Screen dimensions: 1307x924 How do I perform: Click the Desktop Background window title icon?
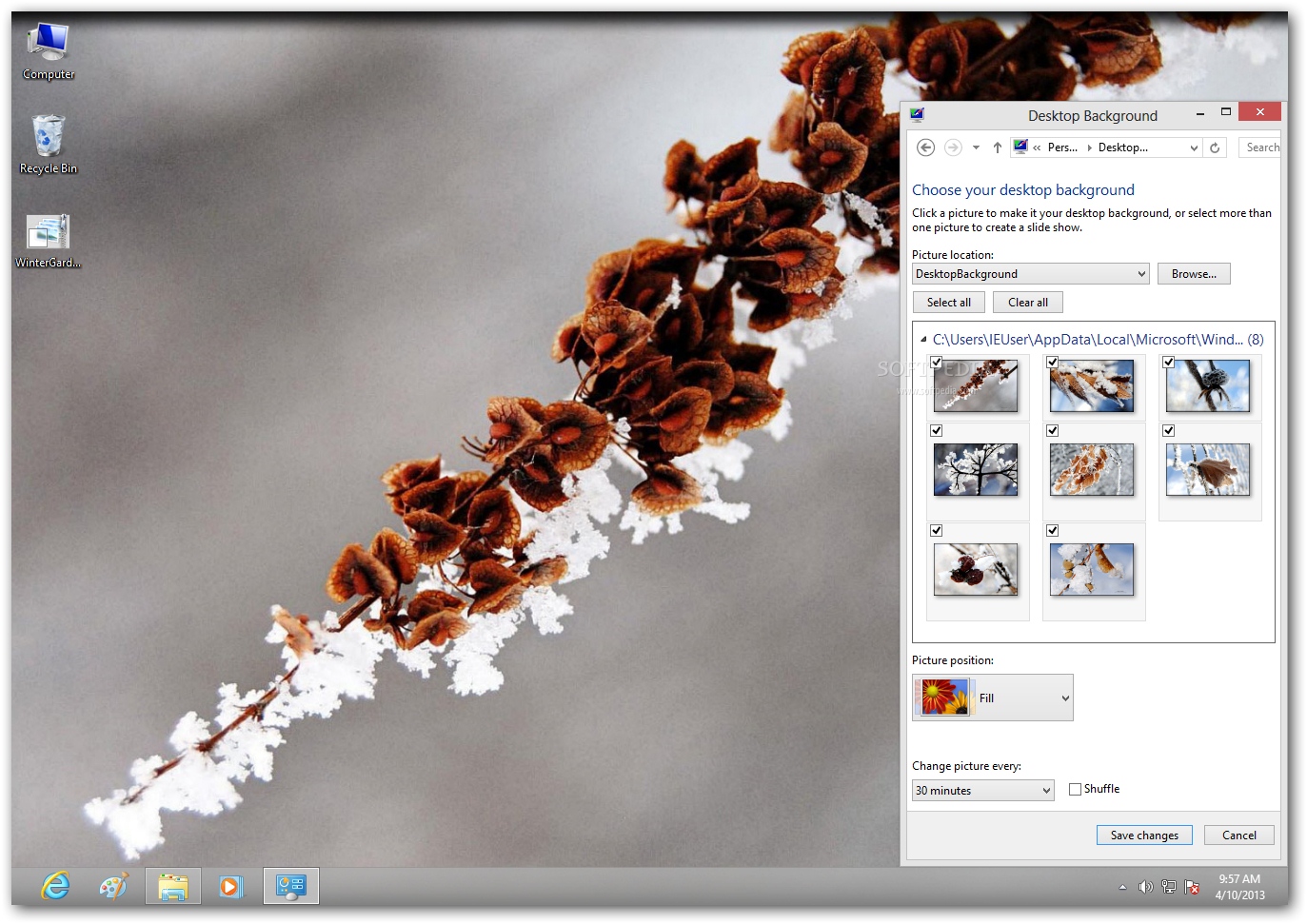tap(917, 115)
